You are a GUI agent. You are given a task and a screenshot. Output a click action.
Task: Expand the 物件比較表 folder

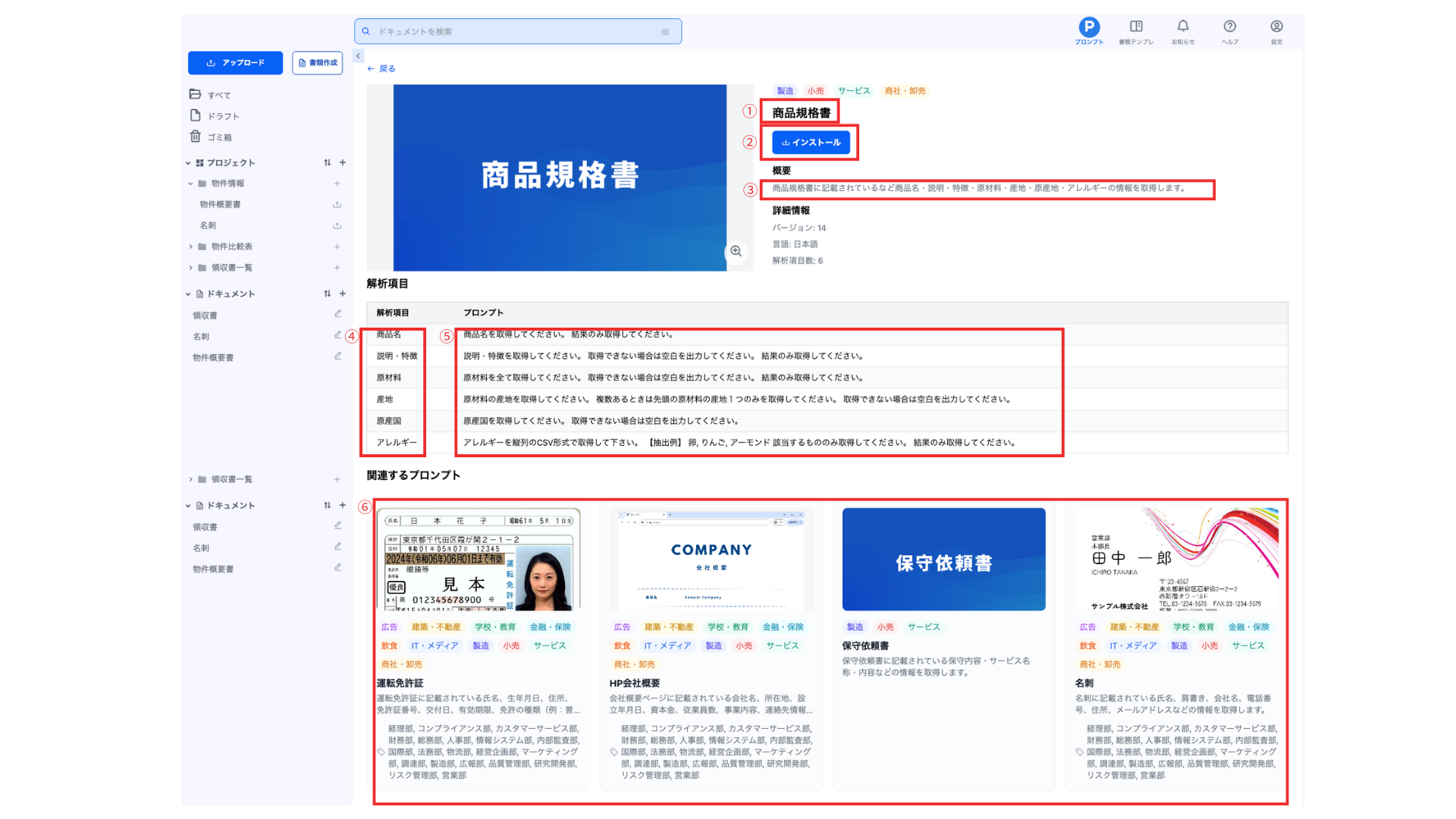click(191, 246)
